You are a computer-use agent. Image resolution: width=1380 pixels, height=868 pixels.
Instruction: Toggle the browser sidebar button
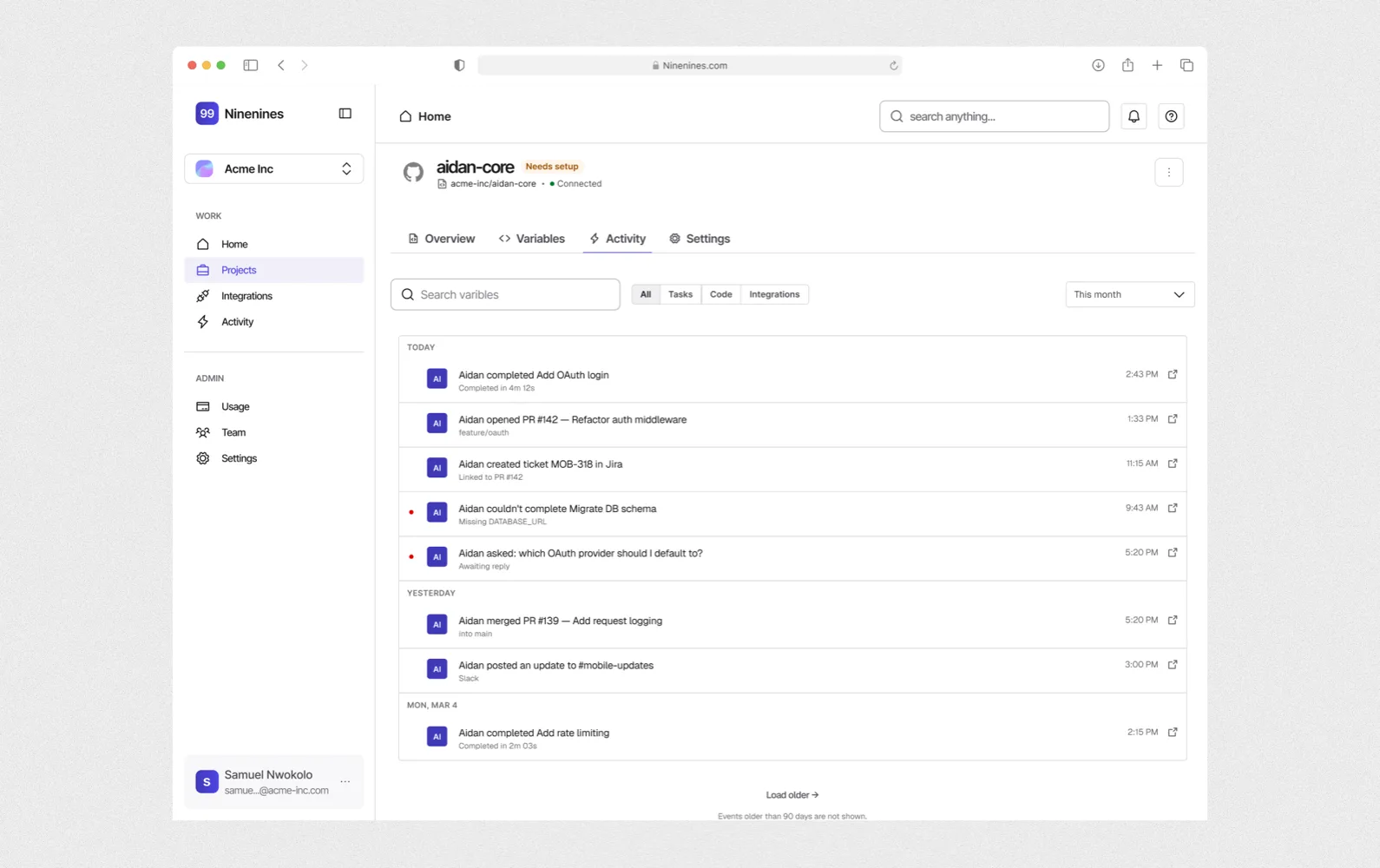coord(251,65)
